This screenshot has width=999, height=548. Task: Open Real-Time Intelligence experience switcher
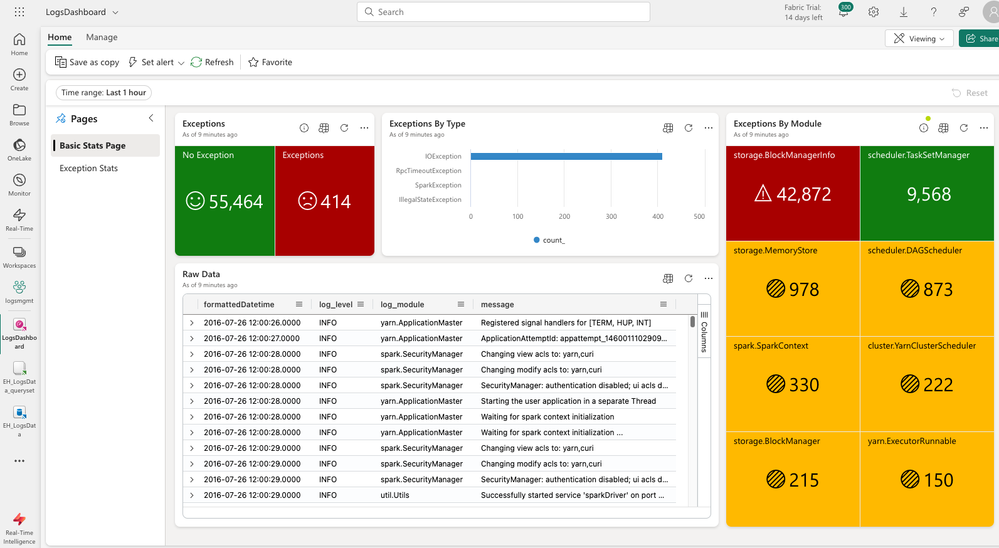19,528
